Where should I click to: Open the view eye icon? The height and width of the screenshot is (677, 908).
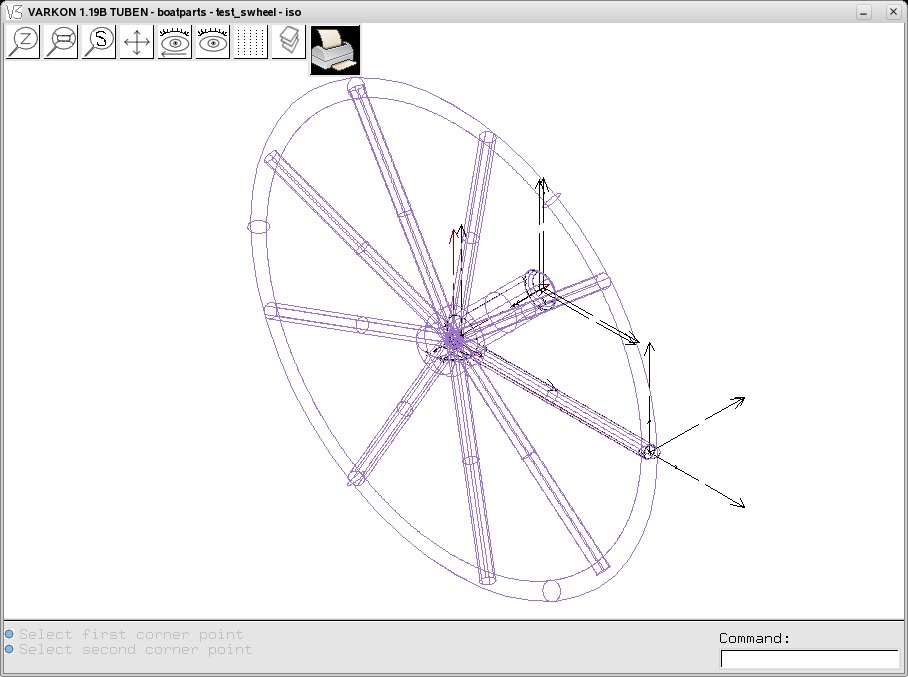click(x=213, y=42)
